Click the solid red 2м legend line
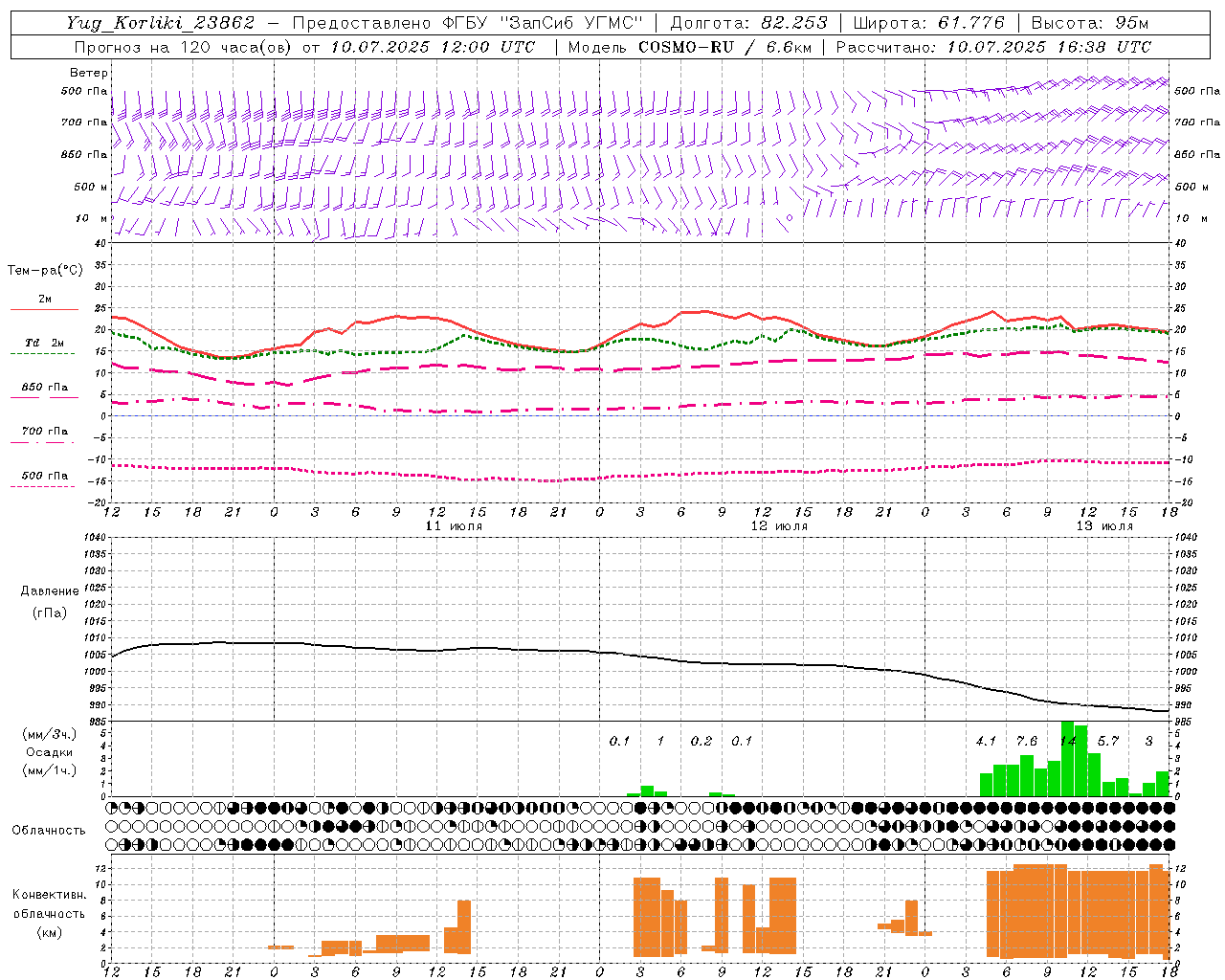The width and height of the screenshot is (1225, 980). pyautogui.click(x=44, y=309)
